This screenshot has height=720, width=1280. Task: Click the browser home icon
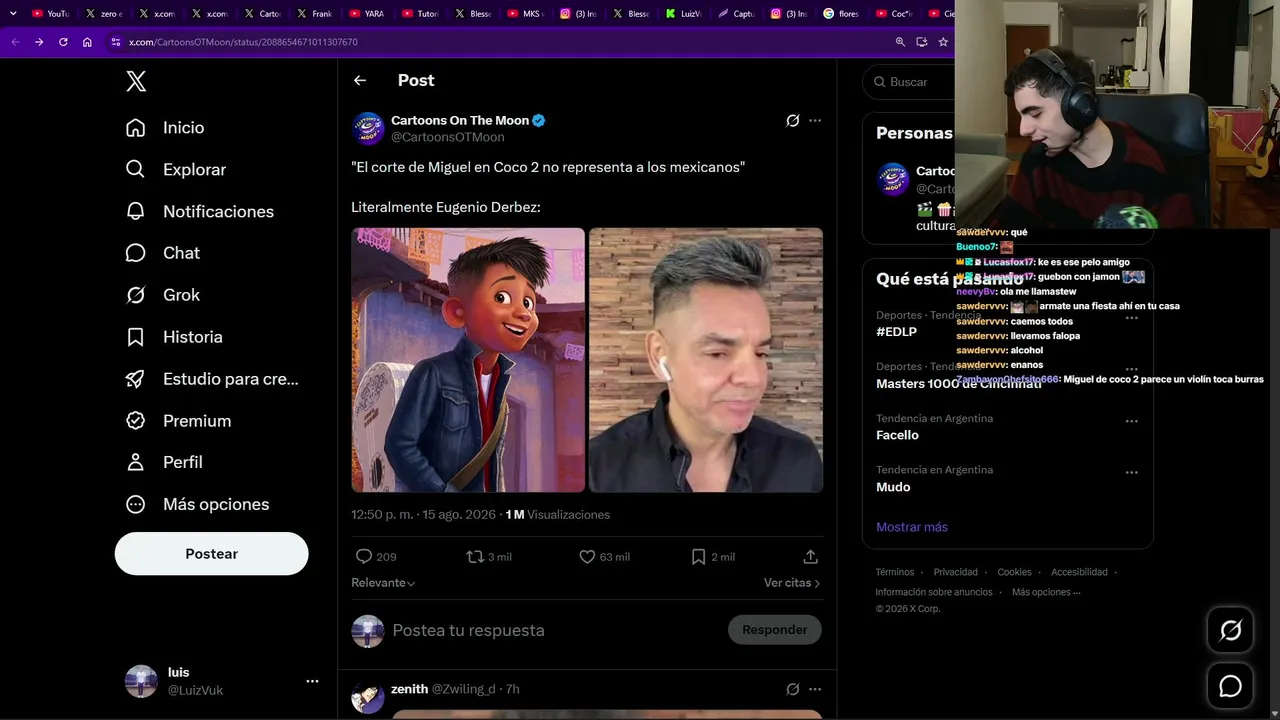(x=87, y=42)
